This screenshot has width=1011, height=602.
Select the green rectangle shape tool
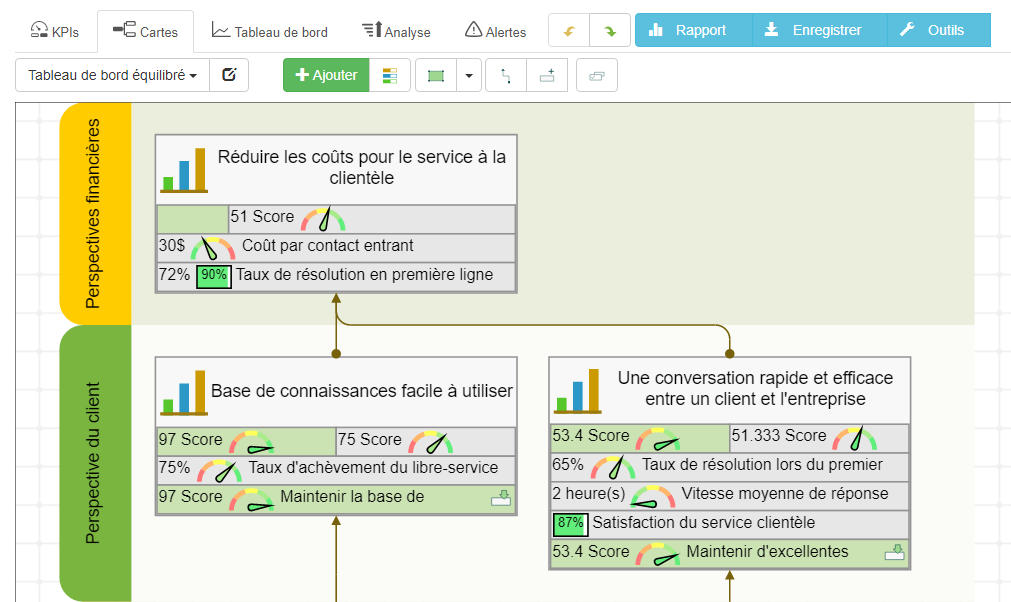pos(436,75)
